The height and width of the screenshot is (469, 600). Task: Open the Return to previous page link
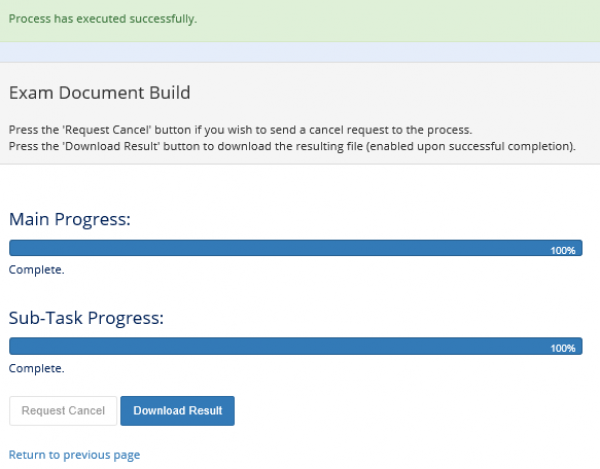click(74, 455)
